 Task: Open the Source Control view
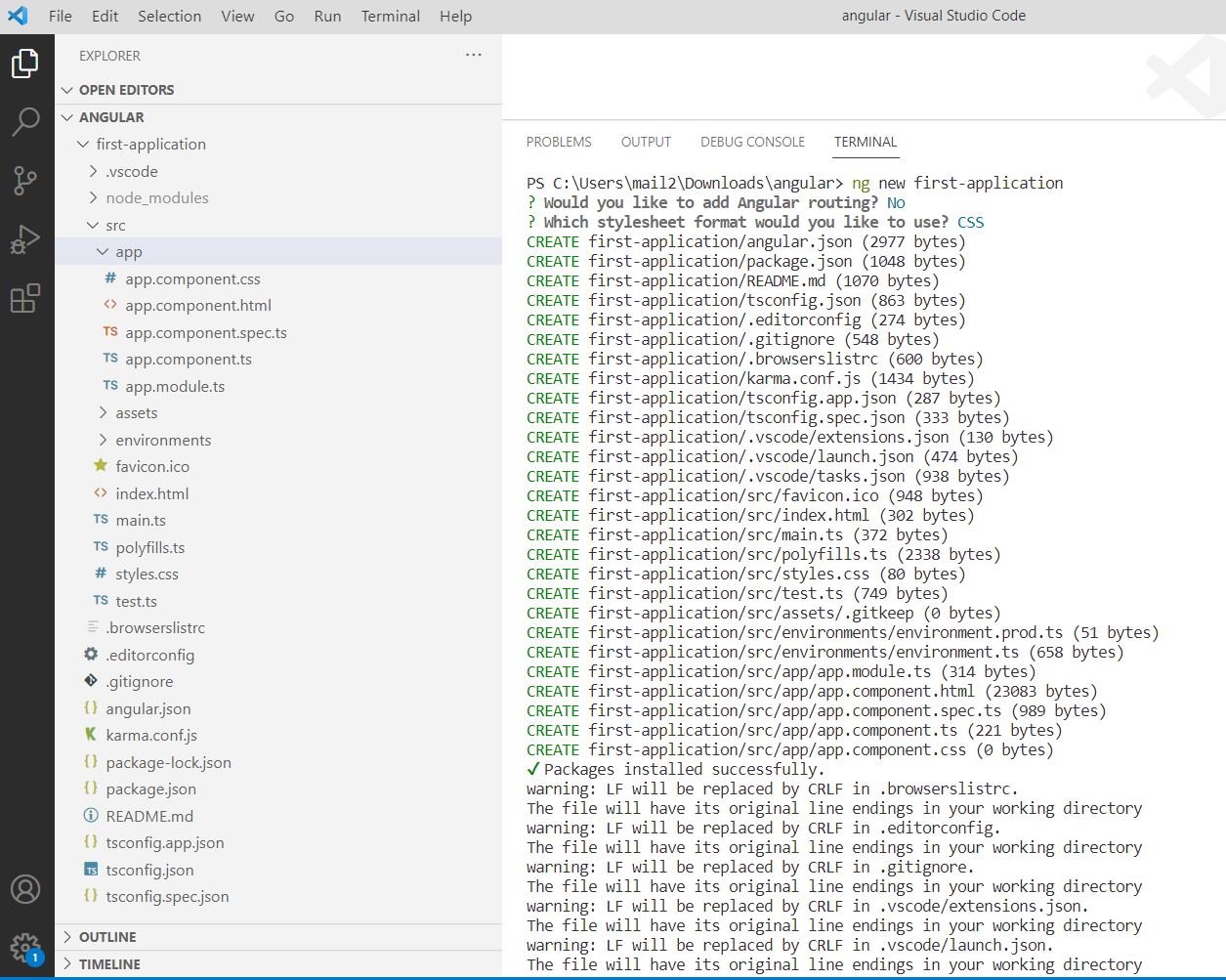click(25, 180)
